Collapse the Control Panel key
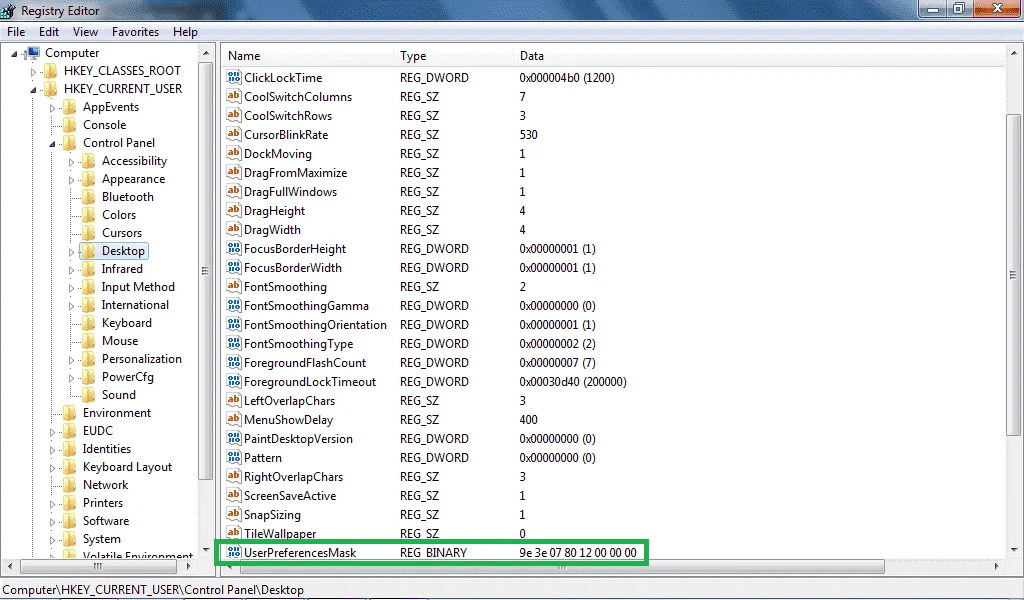Viewport: 1024px width, 600px height. [x=52, y=144]
